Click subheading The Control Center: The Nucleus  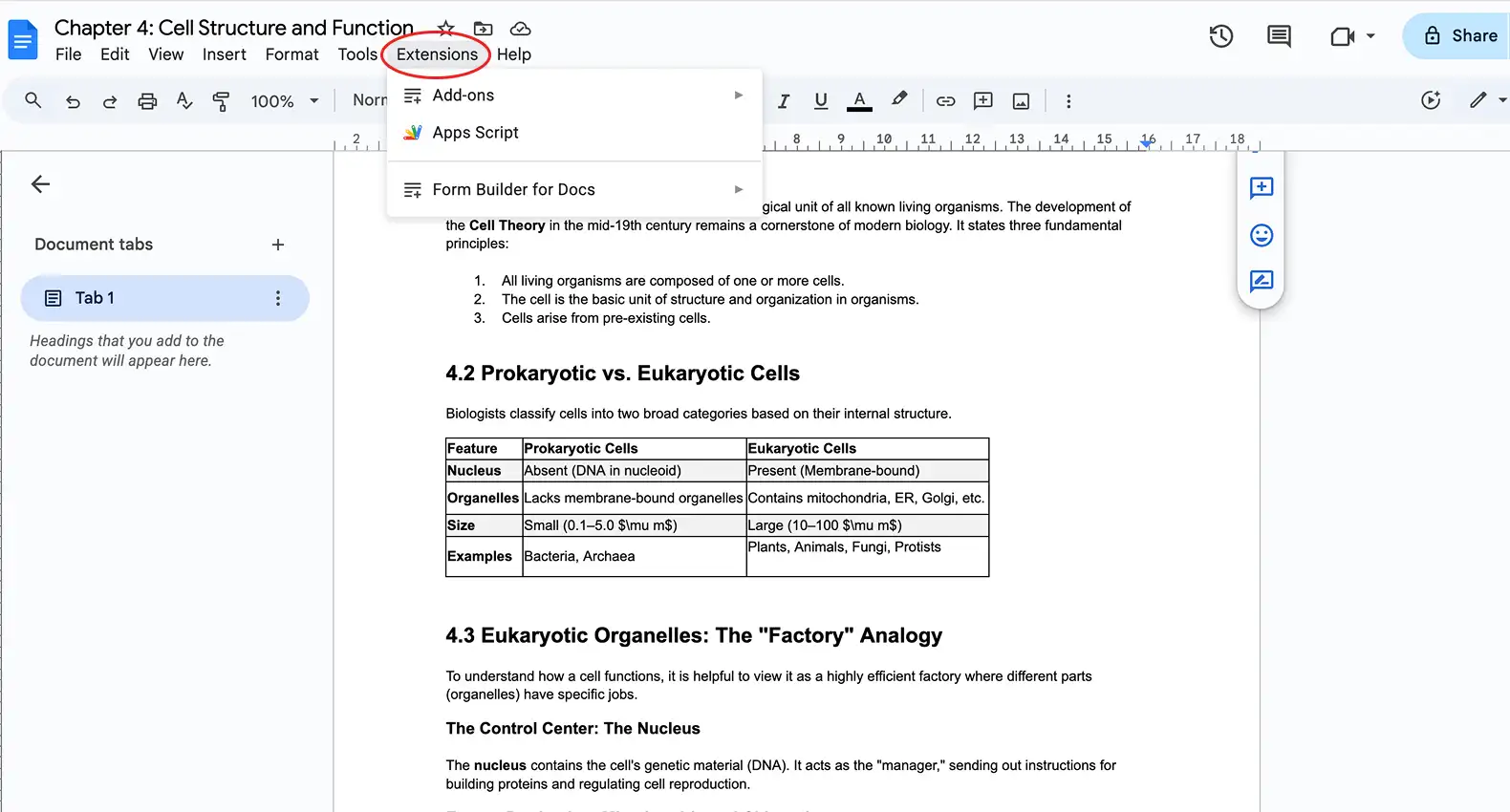[x=572, y=729]
